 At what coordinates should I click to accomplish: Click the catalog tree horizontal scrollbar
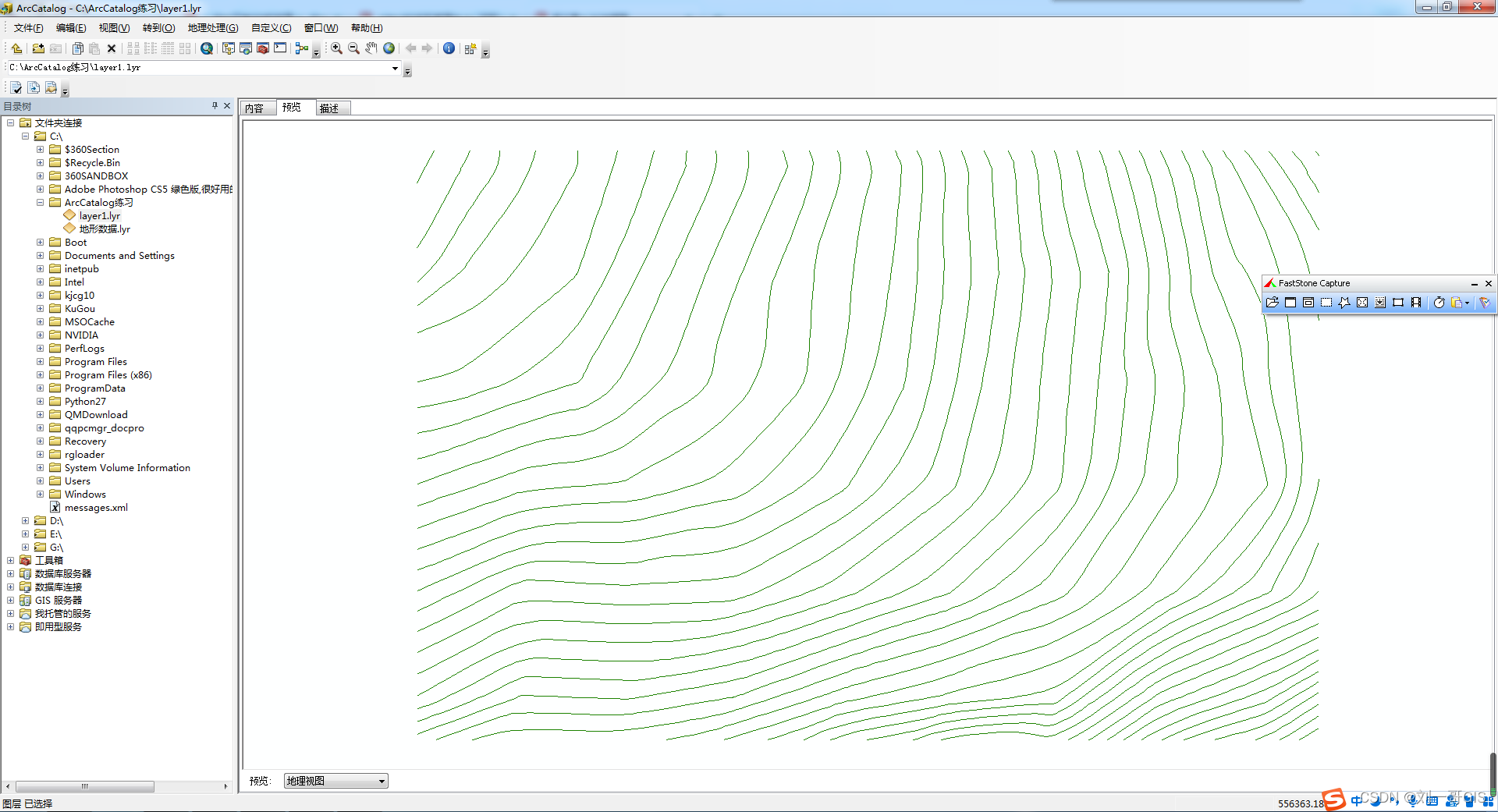coord(85,786)
